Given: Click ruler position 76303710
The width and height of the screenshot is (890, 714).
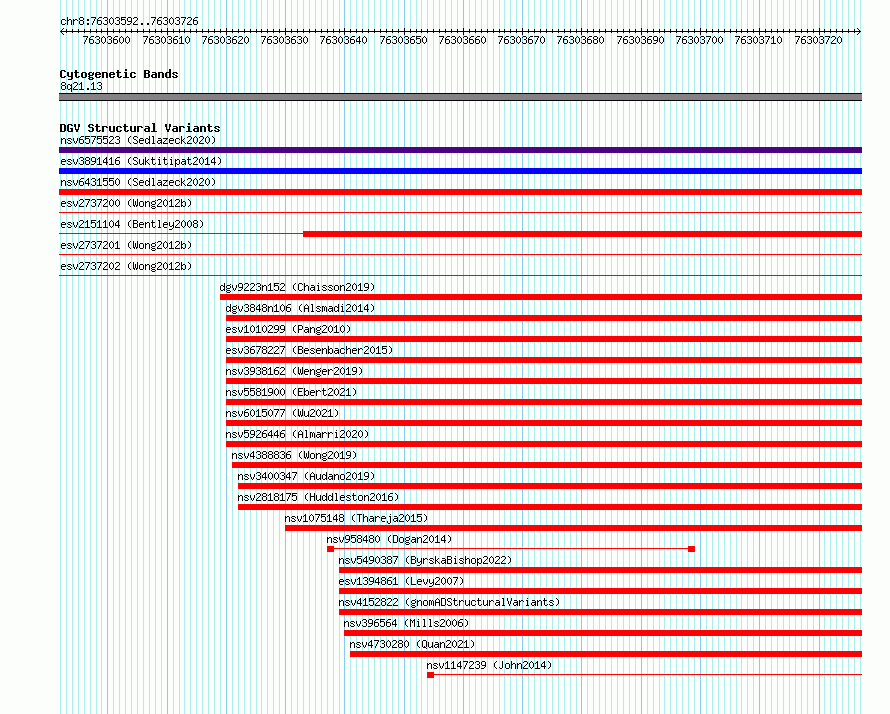Looking at the screenshot, I should 758,40.
